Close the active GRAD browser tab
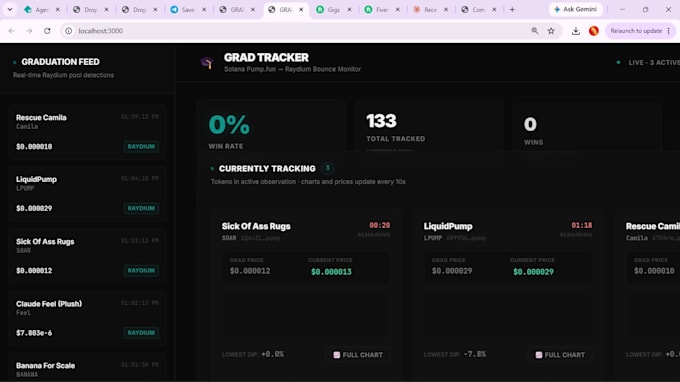The height and width of the screenshot is (382, 680). 301,10
